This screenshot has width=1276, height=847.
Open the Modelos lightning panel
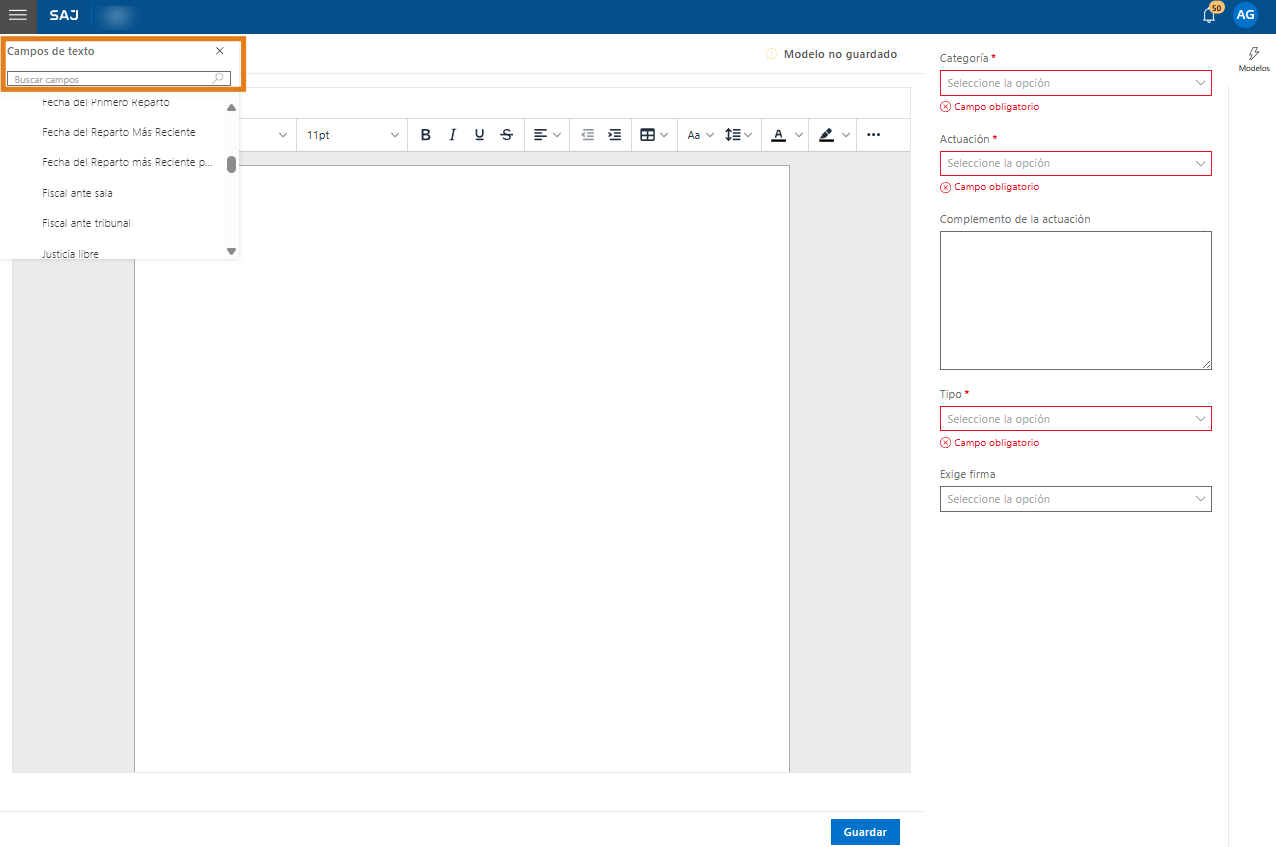[x=1253, y=59]
